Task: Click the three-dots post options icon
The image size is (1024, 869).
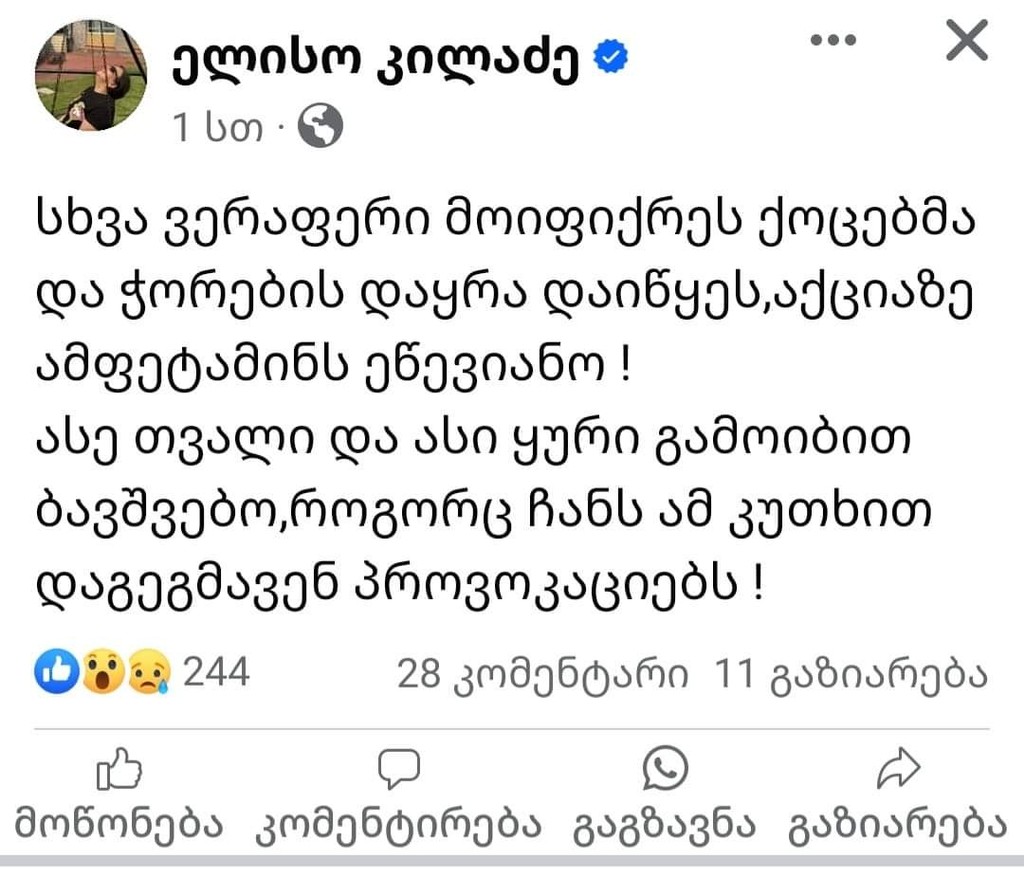Action: [x=832, y=41]
